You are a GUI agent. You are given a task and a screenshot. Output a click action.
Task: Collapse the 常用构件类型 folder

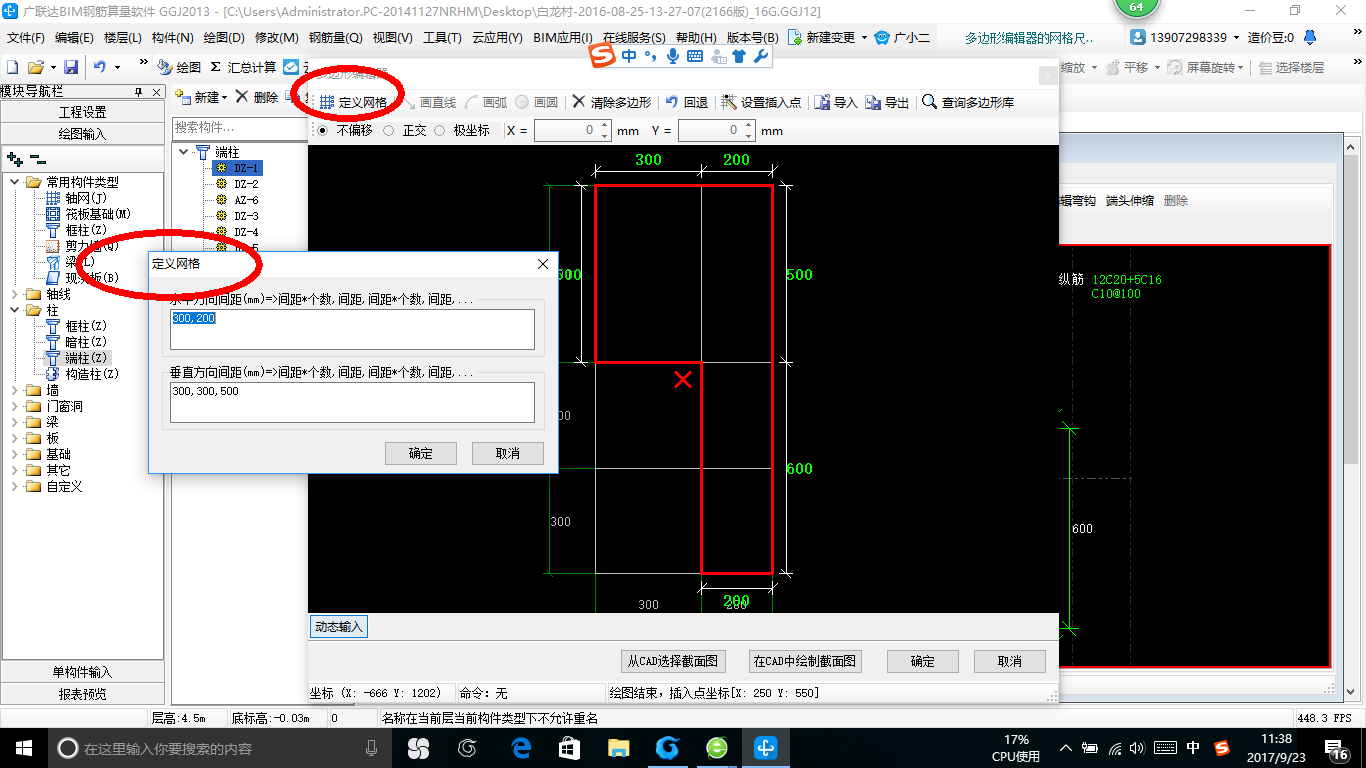tap(14, 182)
